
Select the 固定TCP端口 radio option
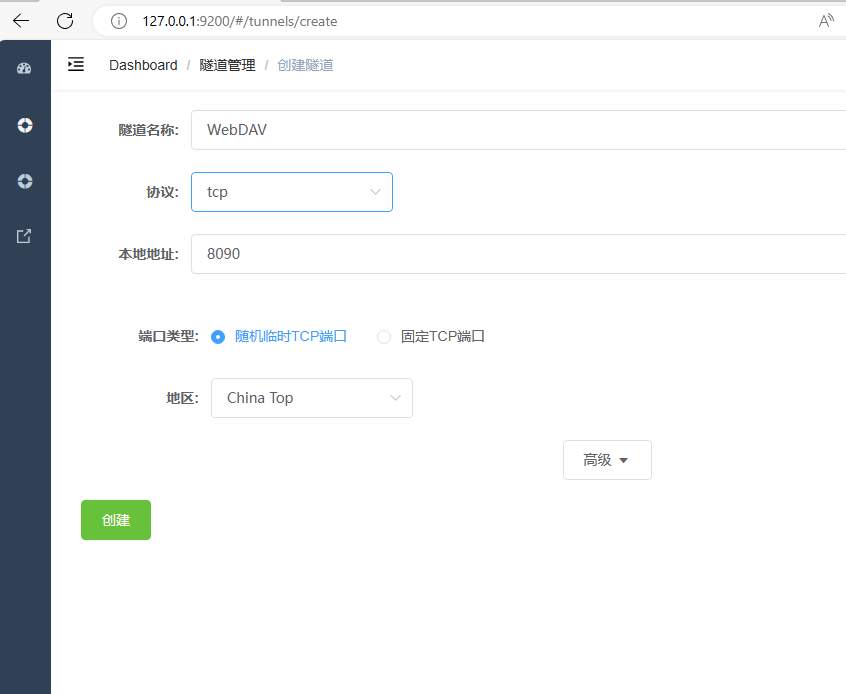click(384, 337)
